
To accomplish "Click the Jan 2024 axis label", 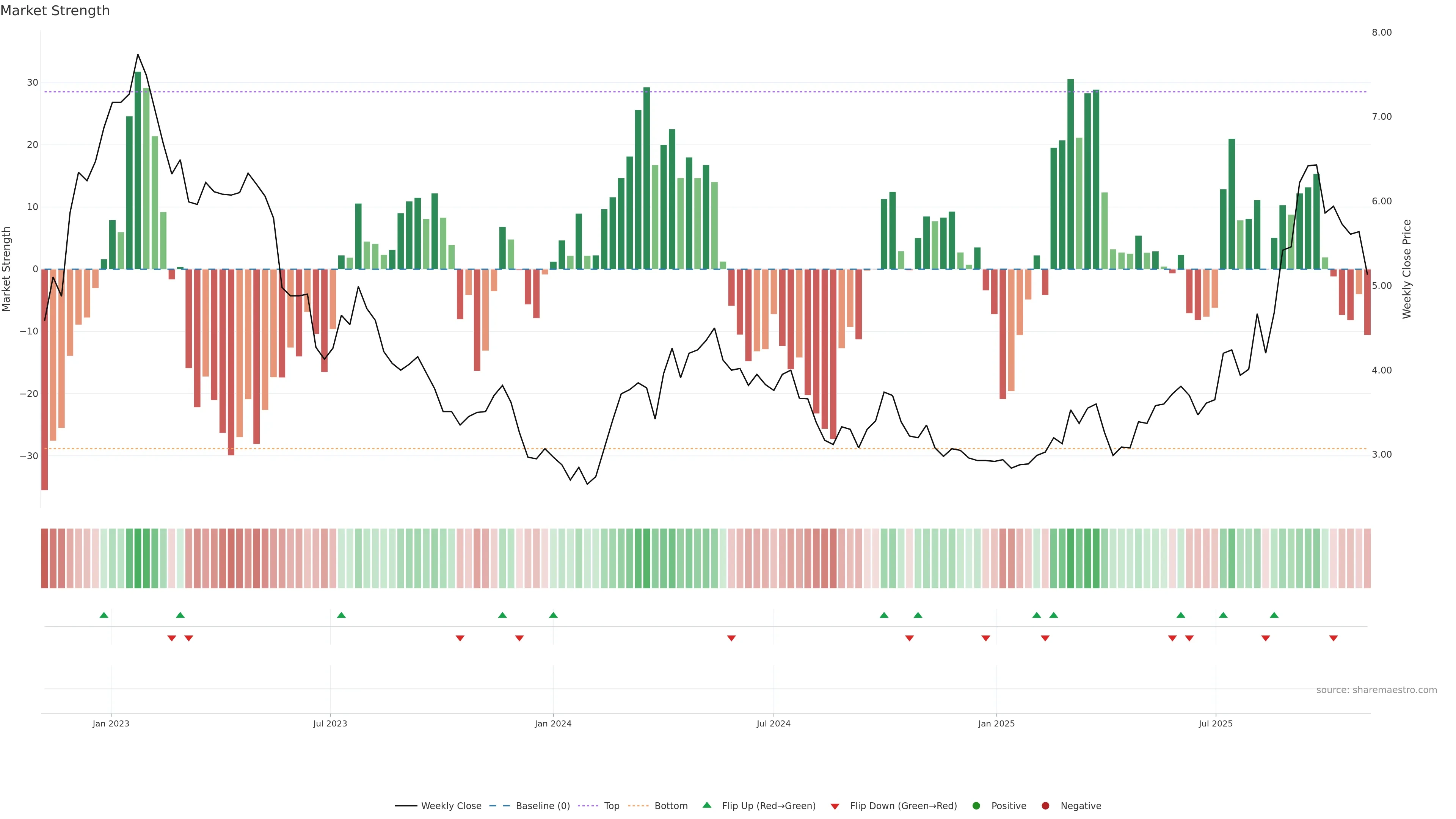I will point(553,723).
